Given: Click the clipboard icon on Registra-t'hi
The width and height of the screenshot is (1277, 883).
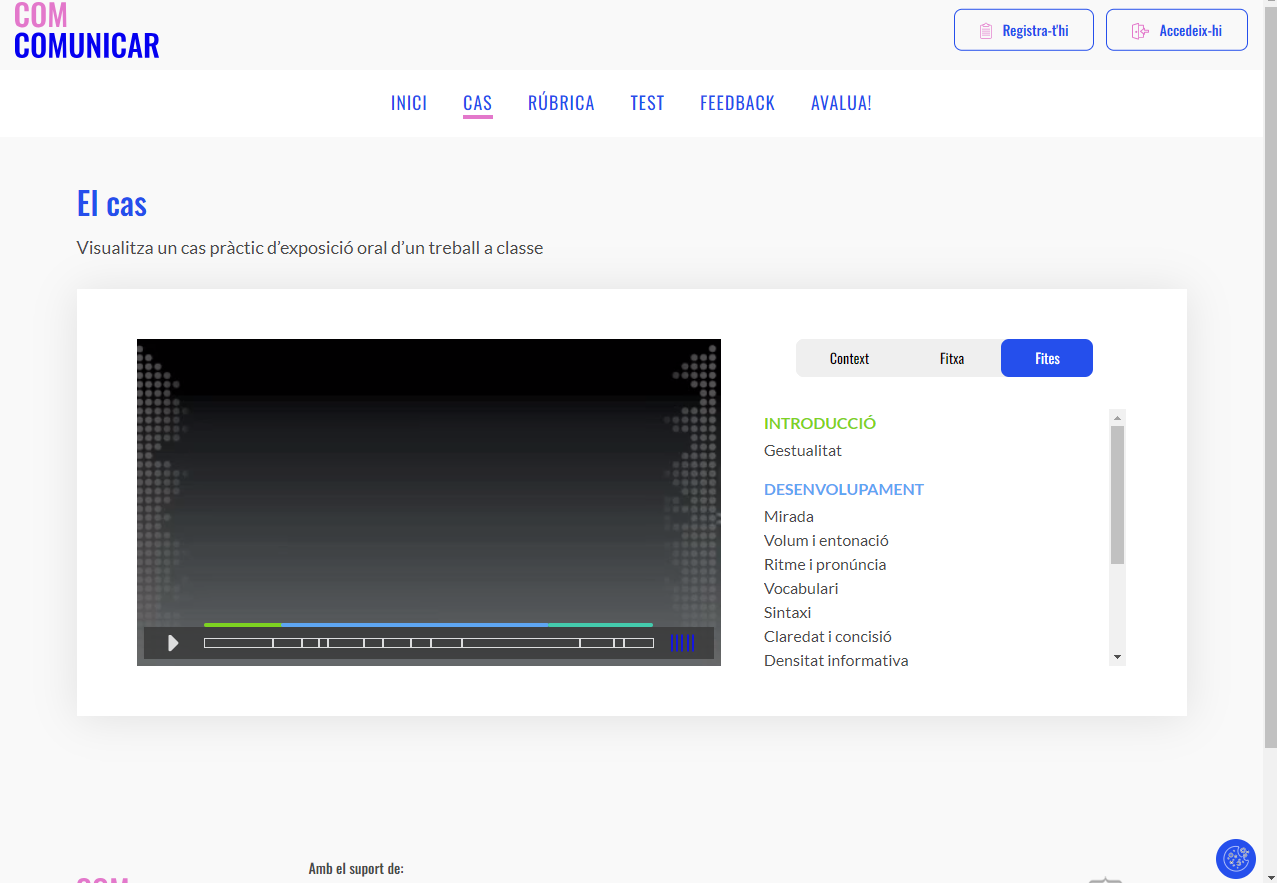Looking at the screenshot, I should [x=985, y=31].
